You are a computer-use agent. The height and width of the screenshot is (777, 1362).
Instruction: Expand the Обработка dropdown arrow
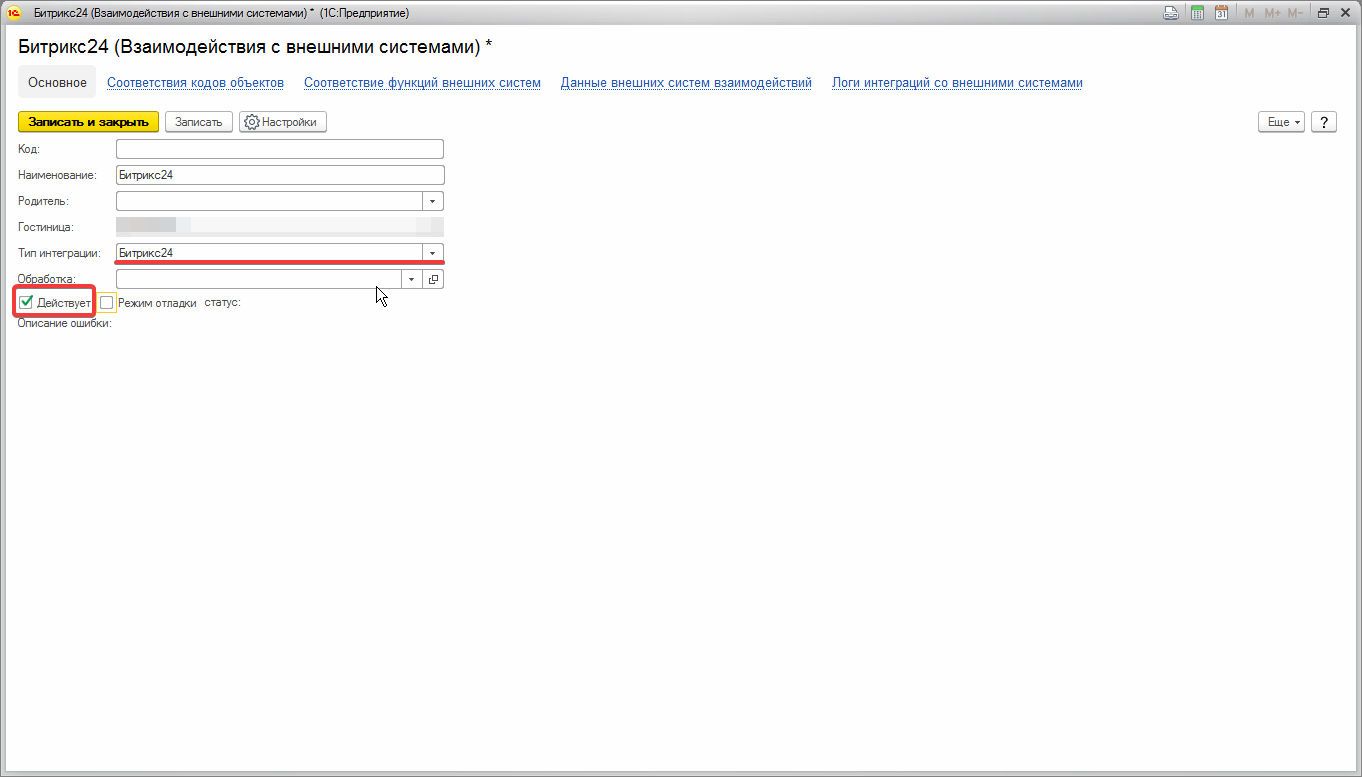[412, 279]
